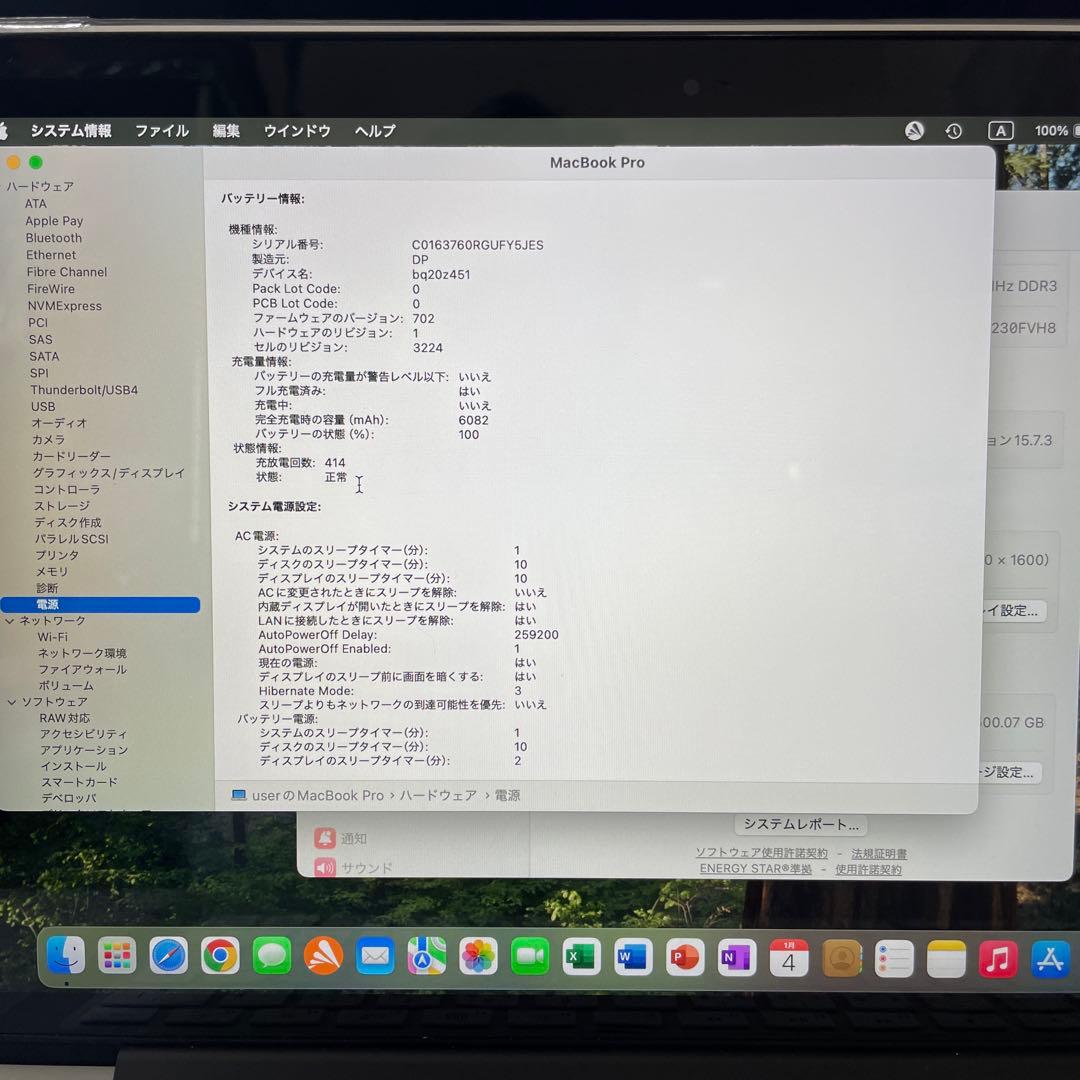Start FaceTime from the Dock

[x=530, y=957]
